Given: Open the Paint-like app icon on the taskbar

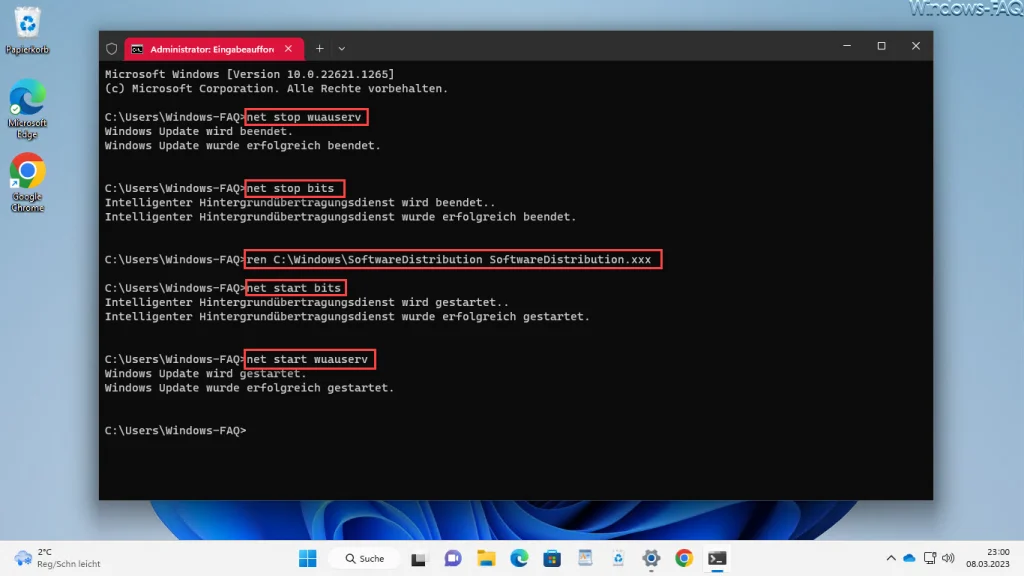Looking at the screenshot, I should click(585, 558).
